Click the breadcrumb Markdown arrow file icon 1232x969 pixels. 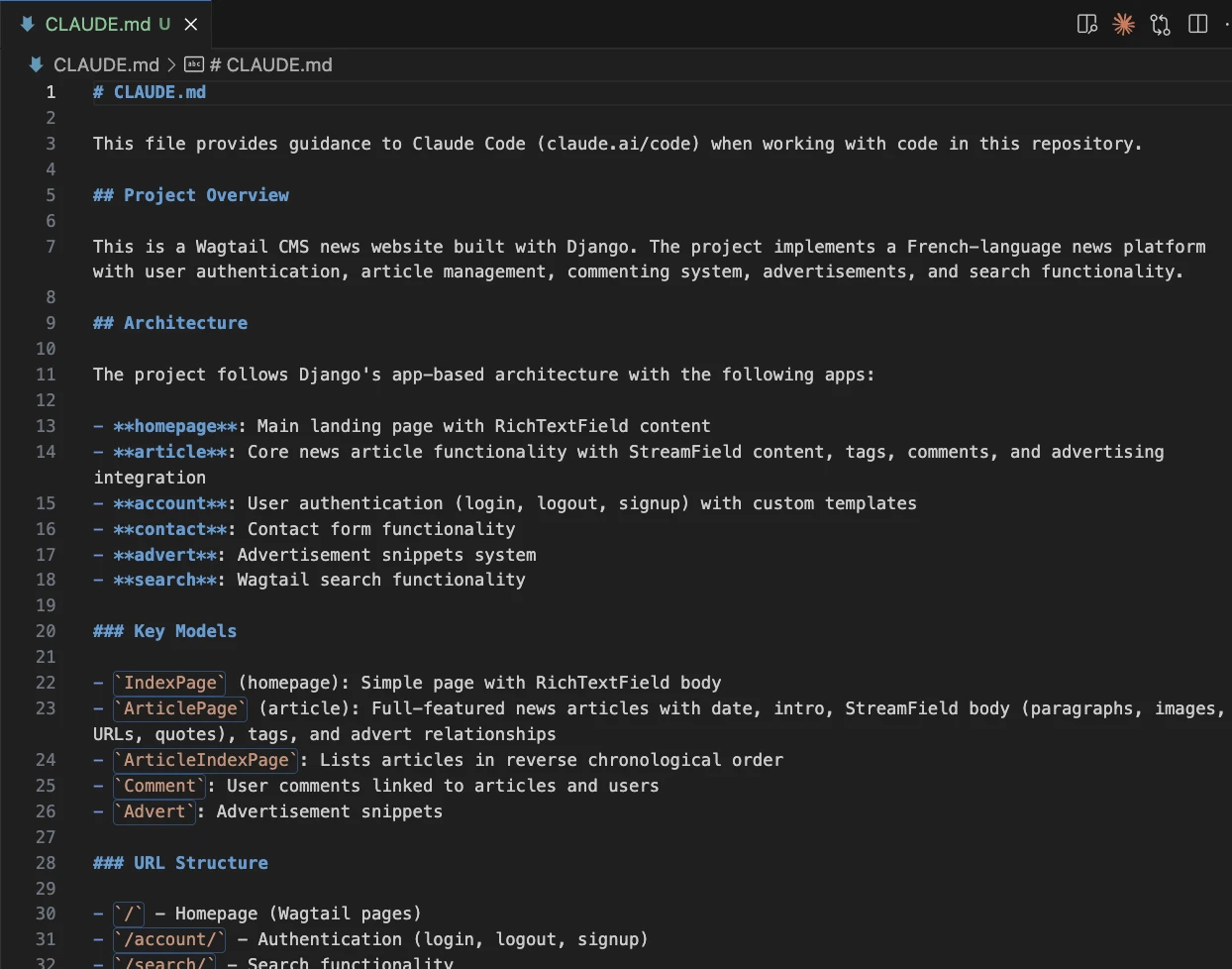36,64
